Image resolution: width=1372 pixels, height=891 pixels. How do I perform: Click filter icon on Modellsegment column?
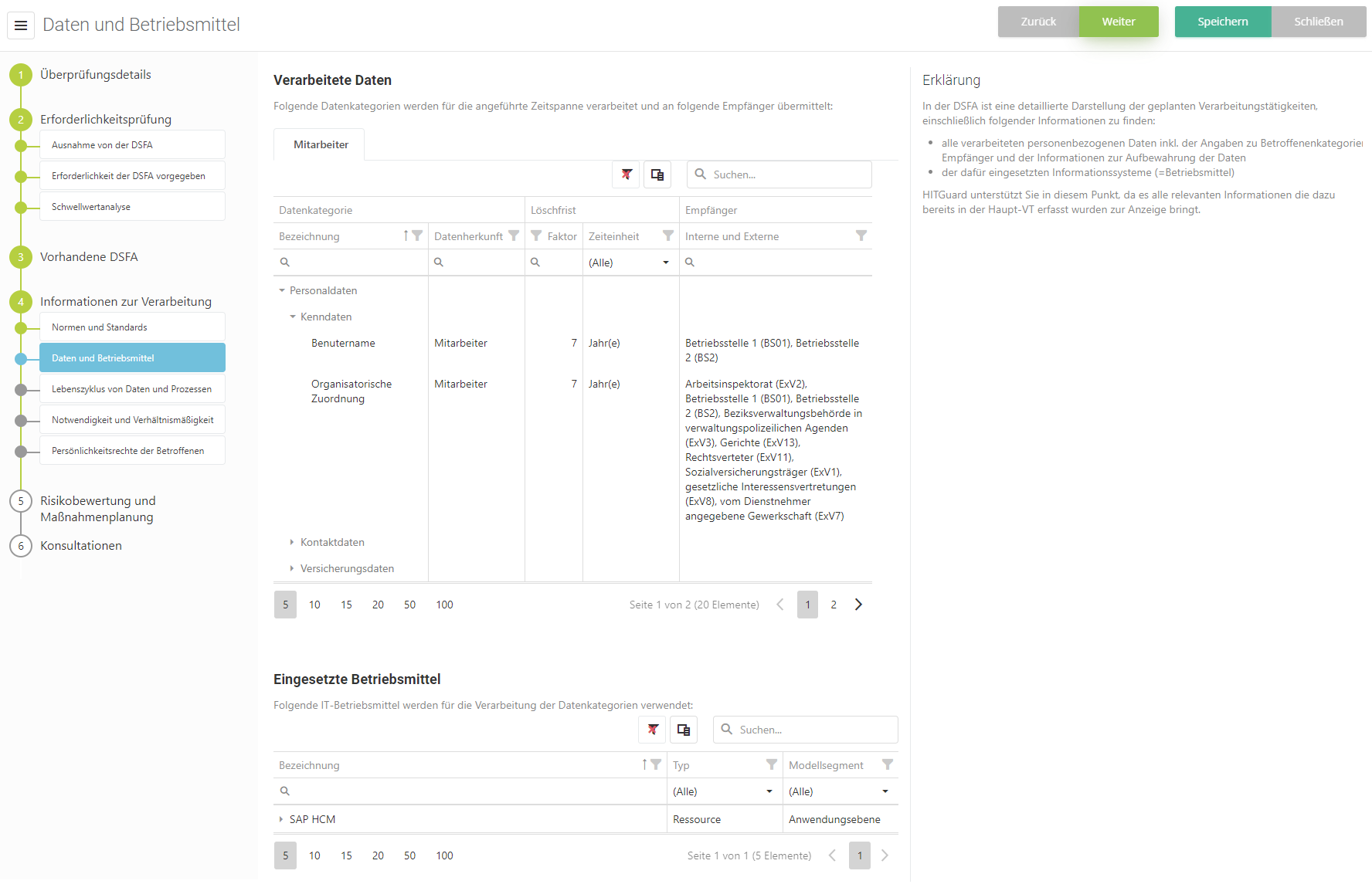888,765
